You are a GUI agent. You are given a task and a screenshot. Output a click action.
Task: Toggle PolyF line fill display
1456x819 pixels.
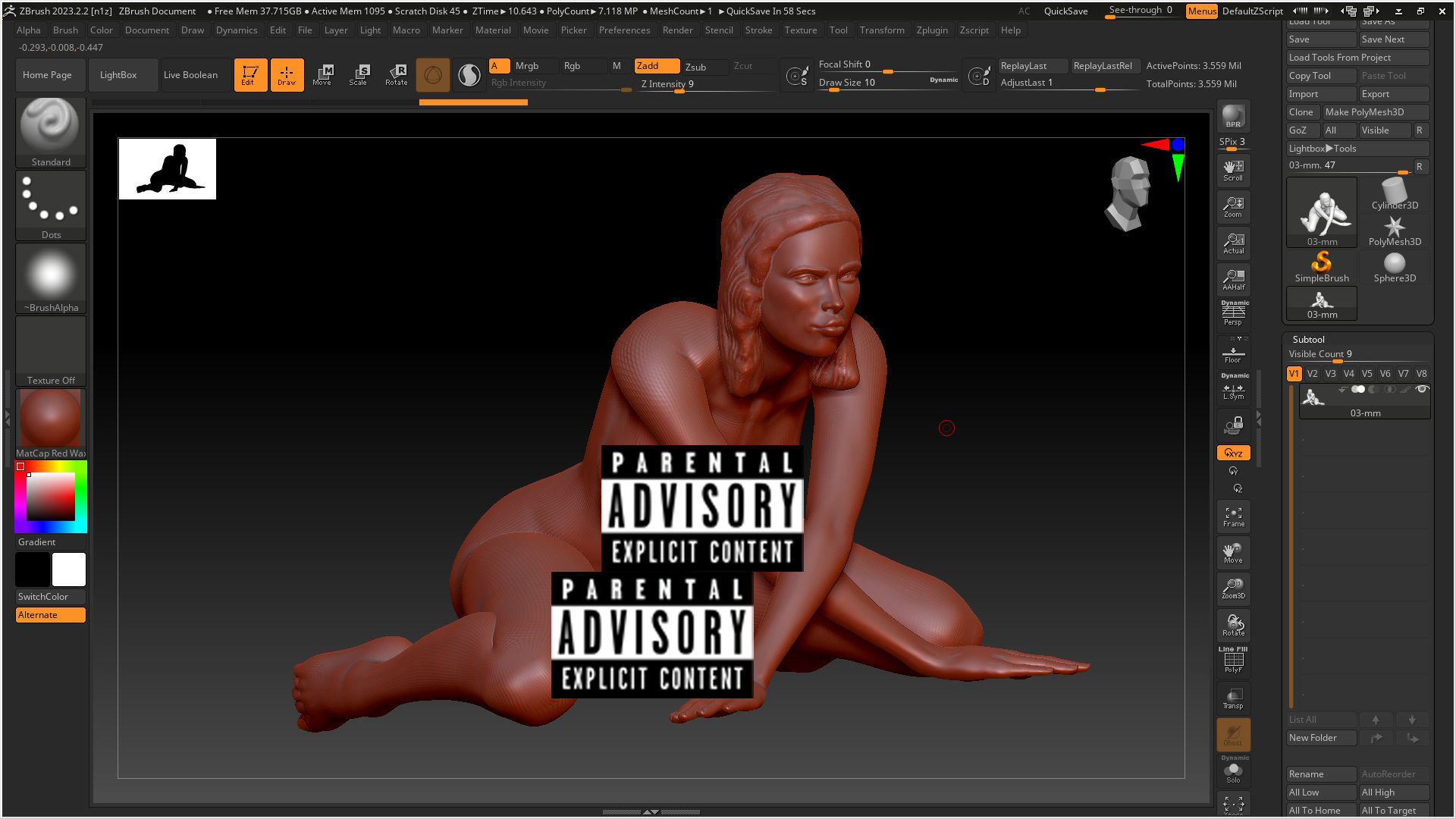pyautogui.click(x=1233, y=660)
